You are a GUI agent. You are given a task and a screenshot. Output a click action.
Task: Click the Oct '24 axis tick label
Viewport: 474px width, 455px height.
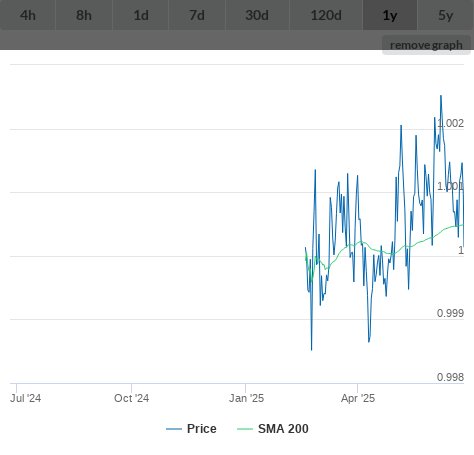131,398
